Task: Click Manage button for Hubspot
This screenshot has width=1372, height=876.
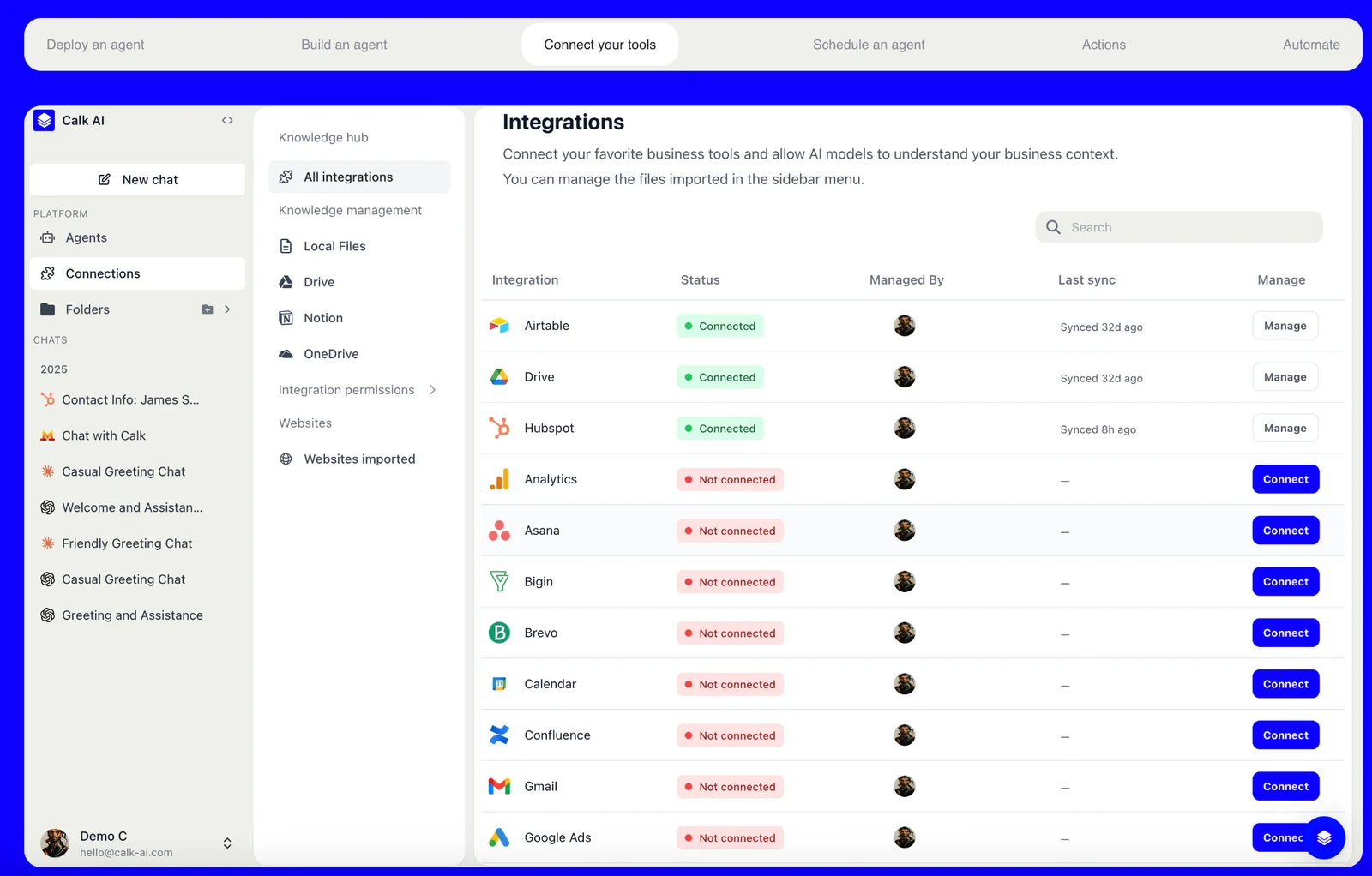Action: click(x=1285, y=428)
